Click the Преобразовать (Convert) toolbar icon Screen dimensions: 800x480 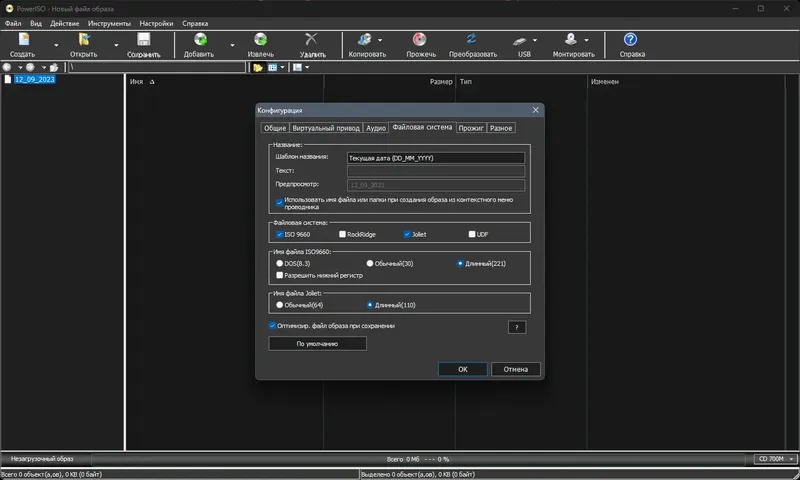pos(471,39)
